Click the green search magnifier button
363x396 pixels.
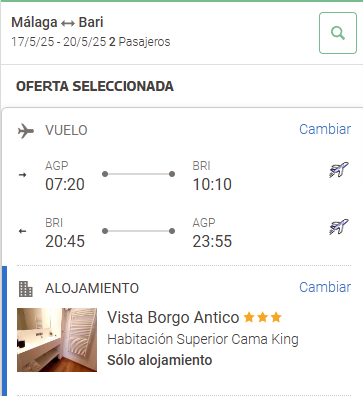[x=338, y=33]
